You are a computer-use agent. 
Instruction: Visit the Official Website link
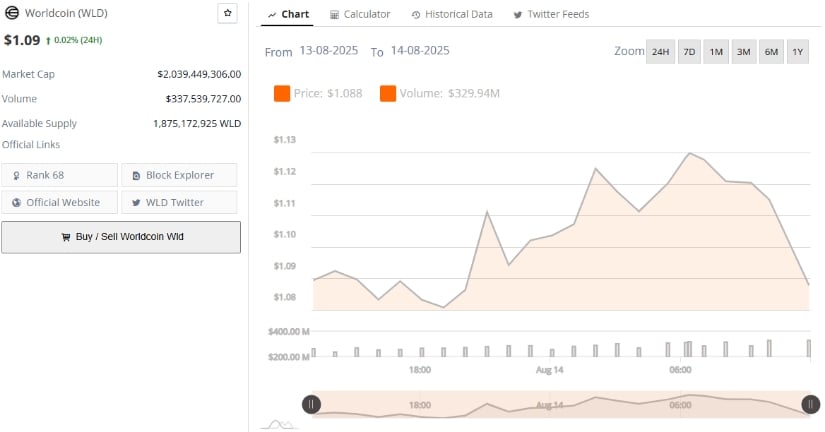(x=59, y=202)
